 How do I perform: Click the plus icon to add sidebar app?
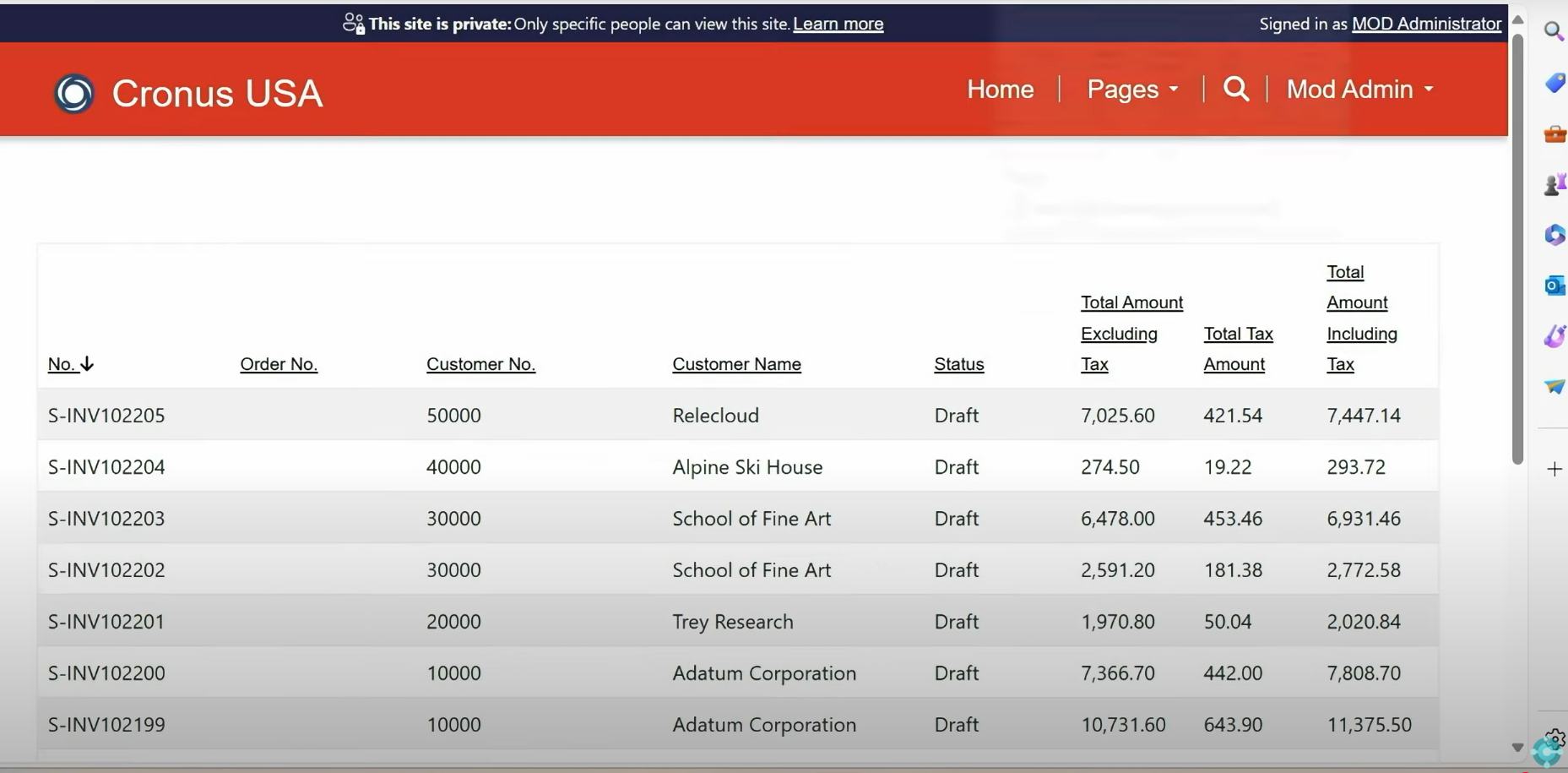click(x=1554, y=469)
